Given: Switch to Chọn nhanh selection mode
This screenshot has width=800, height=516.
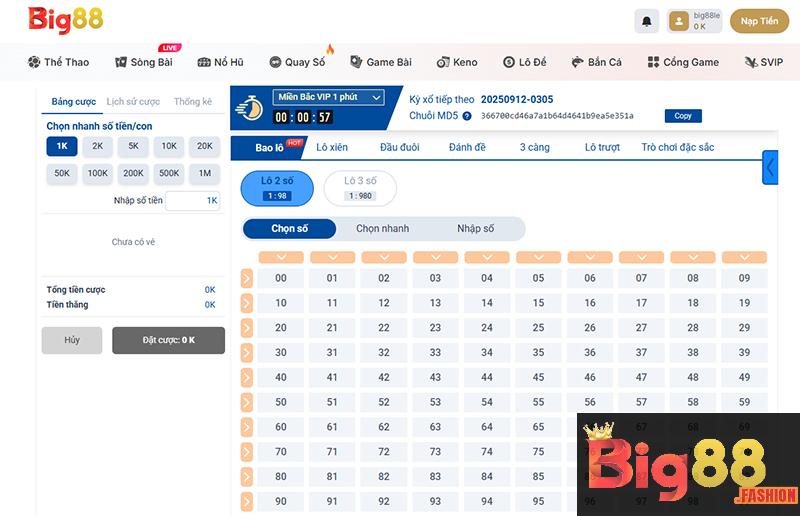Looking at the screenshot, I should (x=382, y=229).
